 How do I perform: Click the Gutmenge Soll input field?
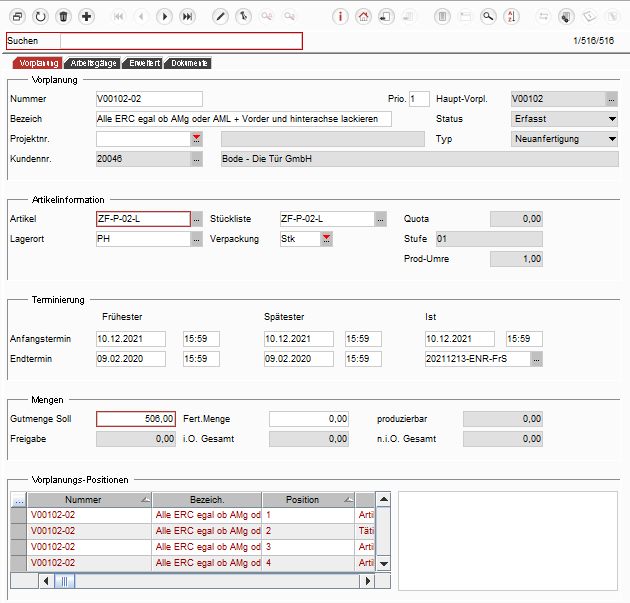pyautogui.click(x=136, y=419)
